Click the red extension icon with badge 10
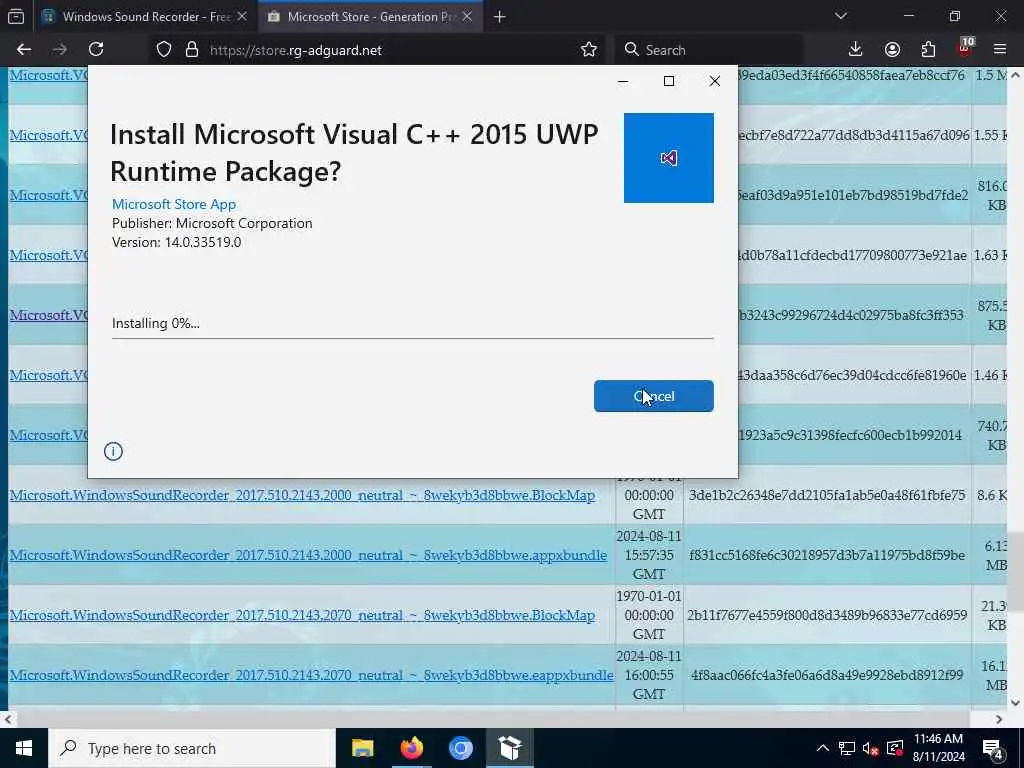The width and height of the screenshot is (1024, 768). click(x=965, y=48)
